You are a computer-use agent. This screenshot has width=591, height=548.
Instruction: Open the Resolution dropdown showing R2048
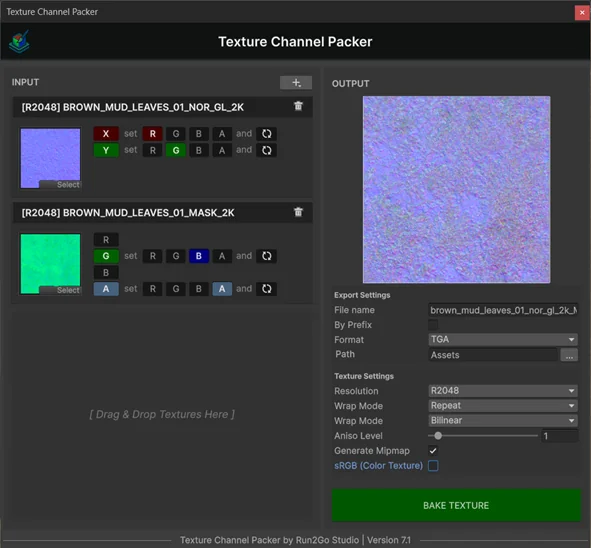click(503, 390)
